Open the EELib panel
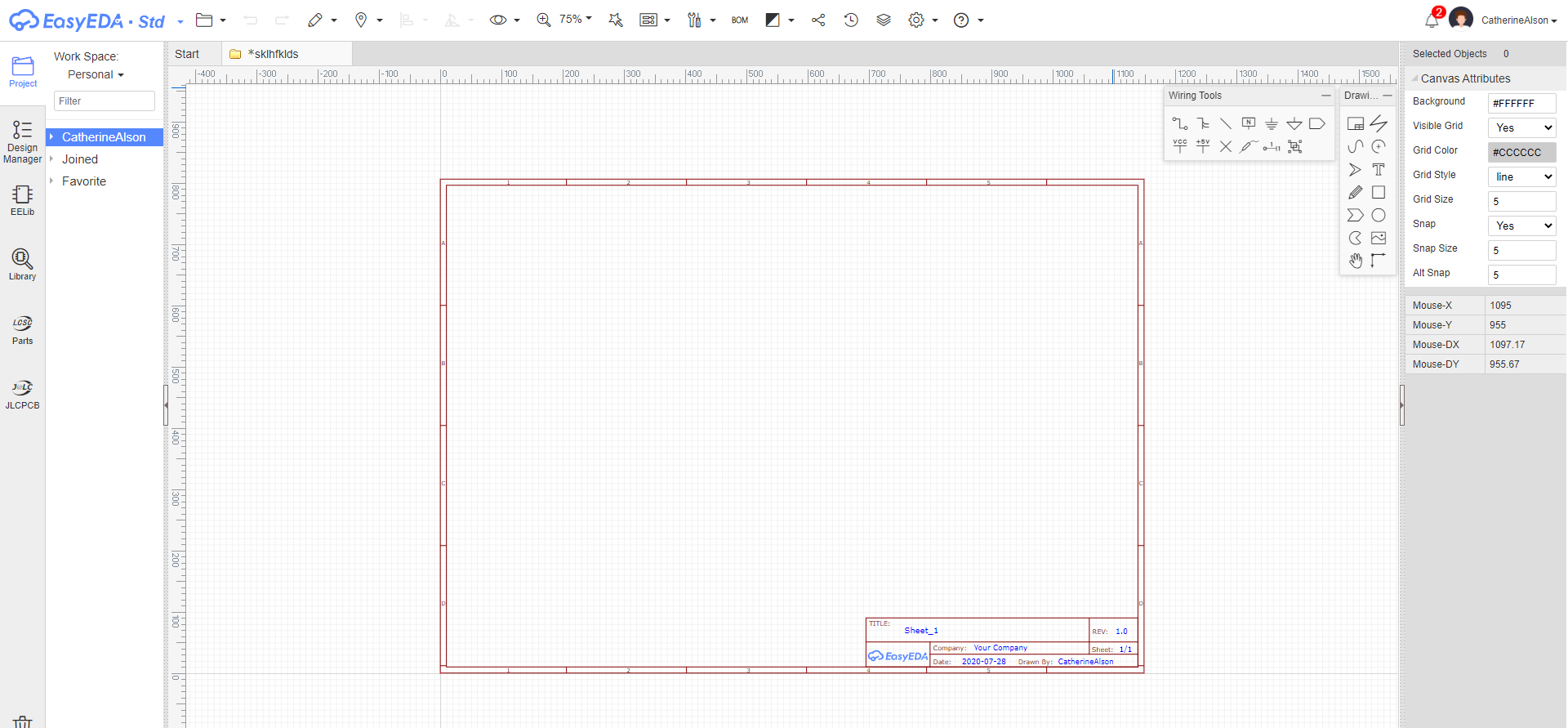 23,200
